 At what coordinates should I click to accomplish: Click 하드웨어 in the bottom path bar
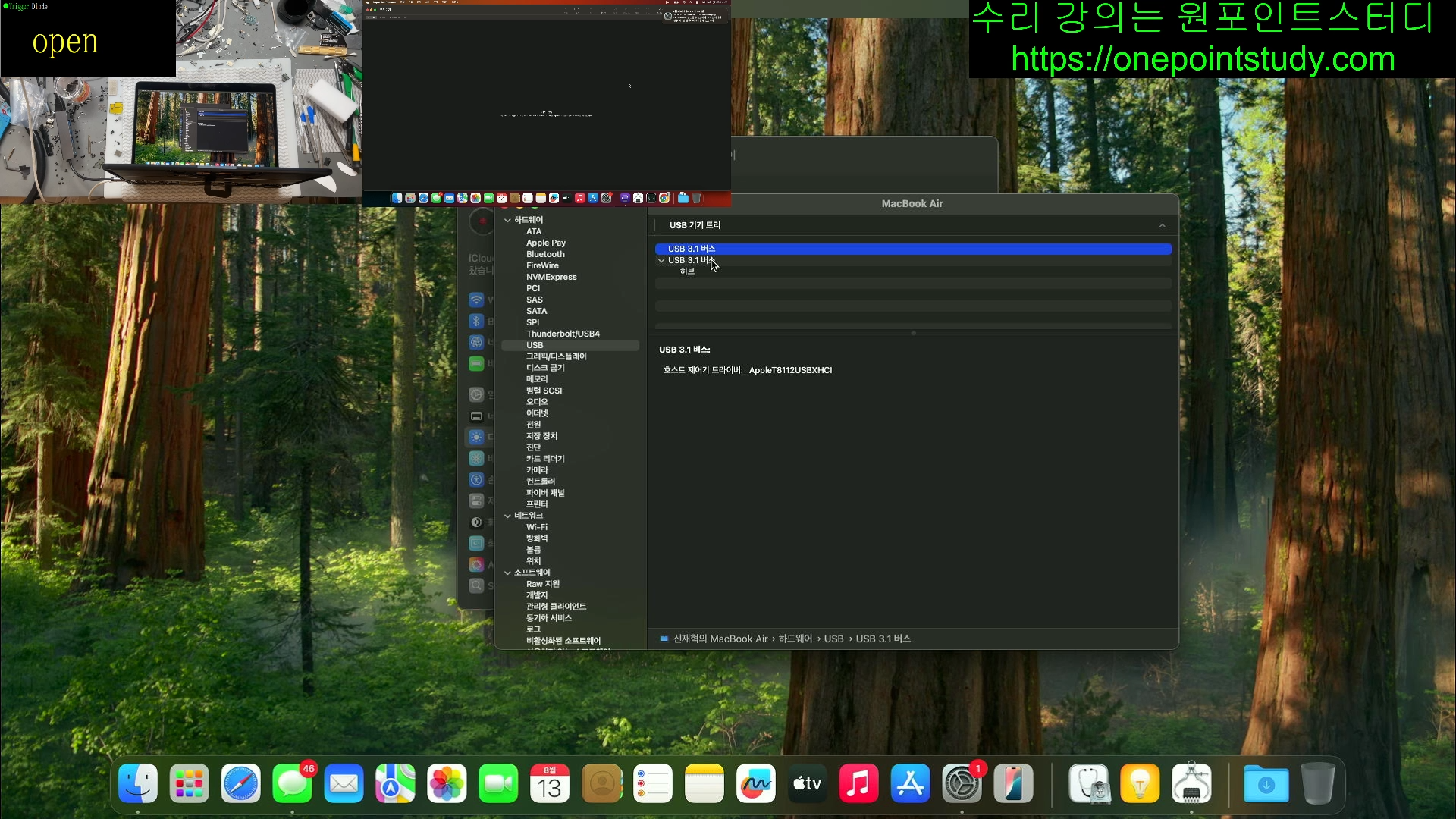[795, 639]
